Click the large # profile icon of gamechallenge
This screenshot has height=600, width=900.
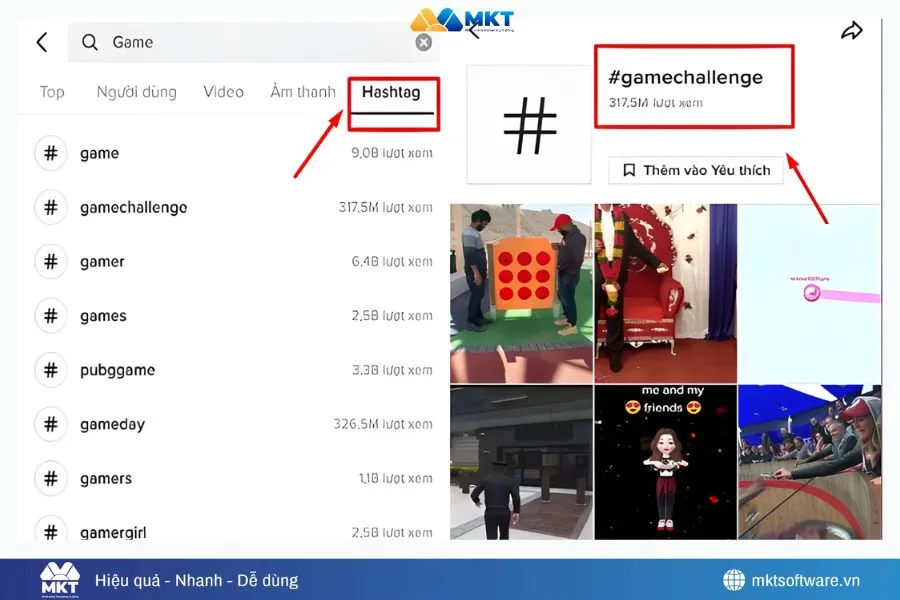coord(529,124)
